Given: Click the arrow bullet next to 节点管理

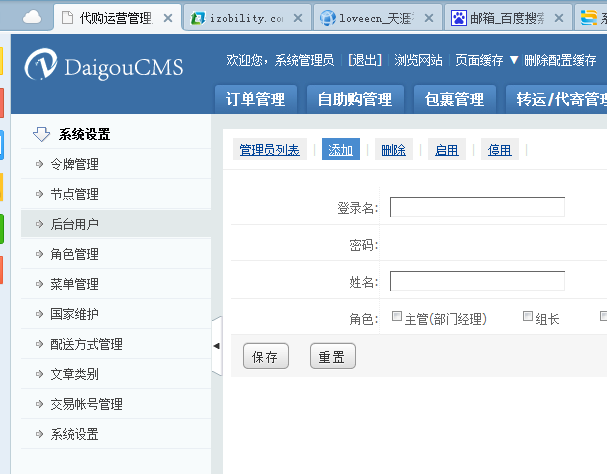Looking at the screenshot, I should pos(39,194).
